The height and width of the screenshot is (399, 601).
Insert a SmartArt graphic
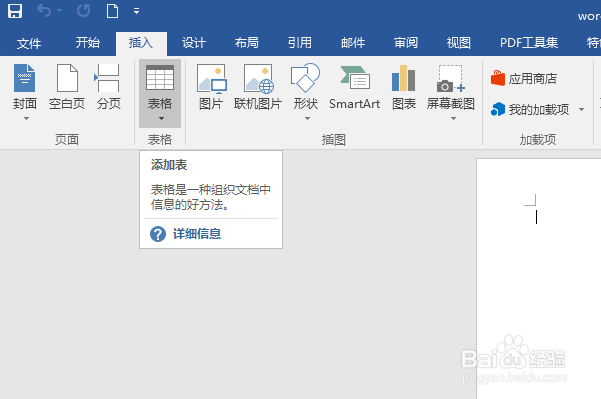pos(355,87)
